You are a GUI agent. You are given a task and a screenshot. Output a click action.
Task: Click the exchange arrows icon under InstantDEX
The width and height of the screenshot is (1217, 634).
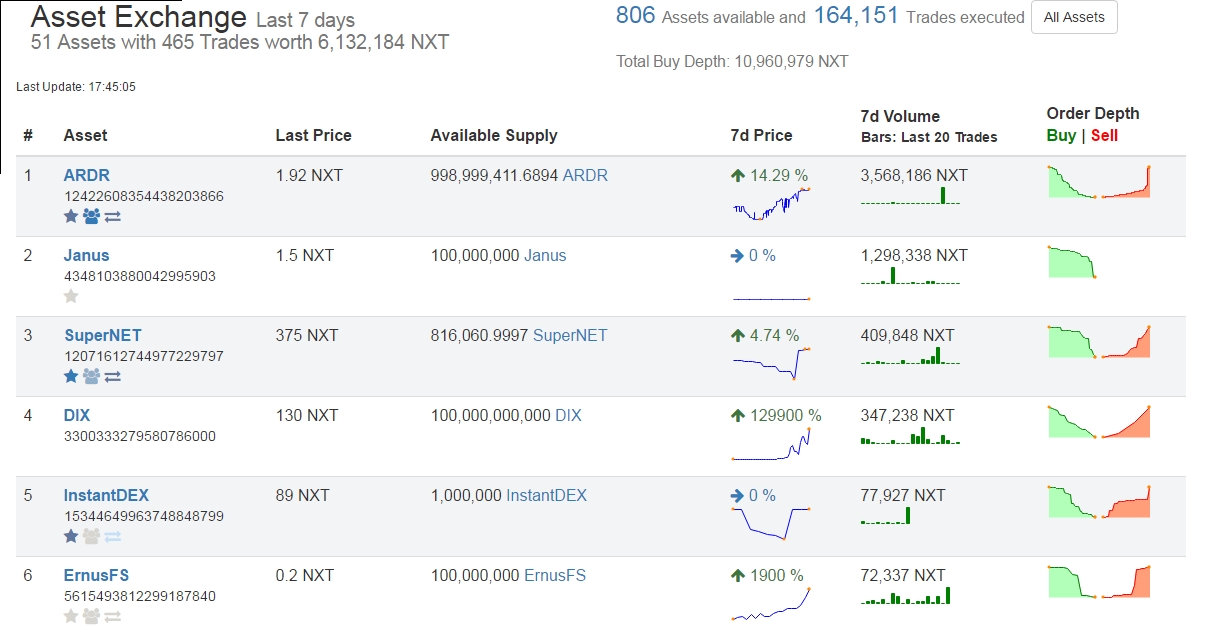tap(113, 536)
